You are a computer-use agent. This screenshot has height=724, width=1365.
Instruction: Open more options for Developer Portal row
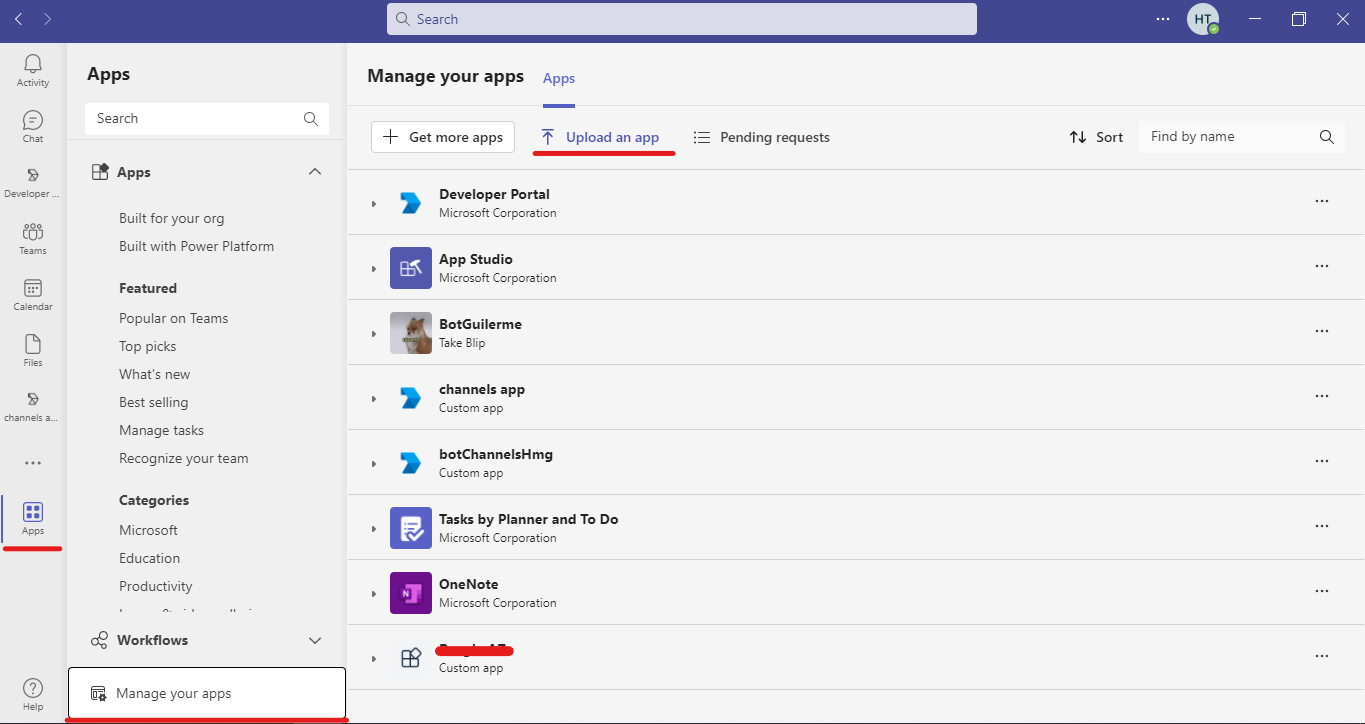click(1322, 201)
